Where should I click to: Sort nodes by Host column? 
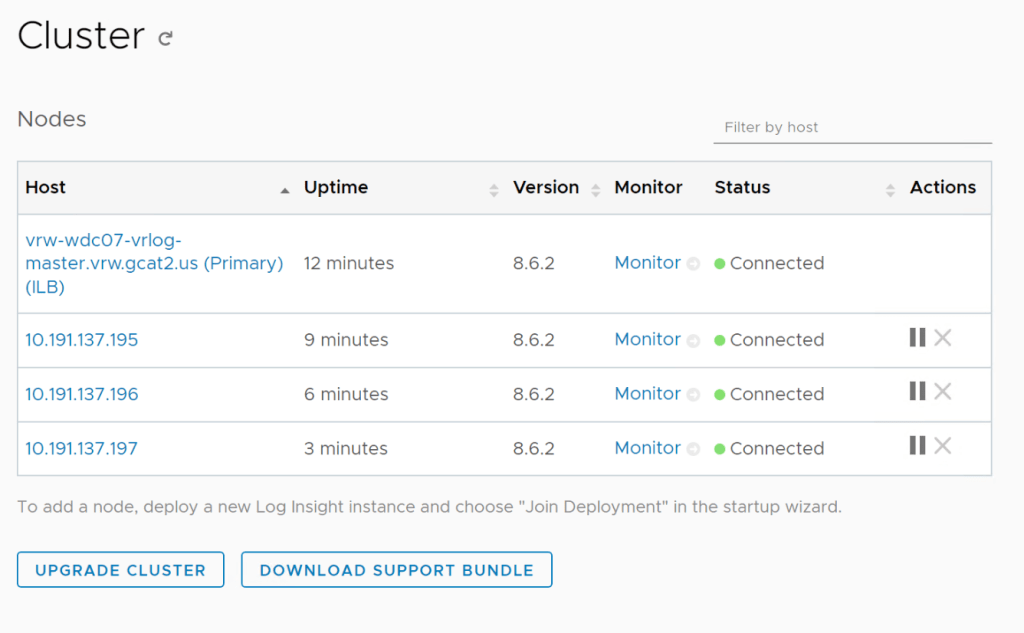coord(284,189)
